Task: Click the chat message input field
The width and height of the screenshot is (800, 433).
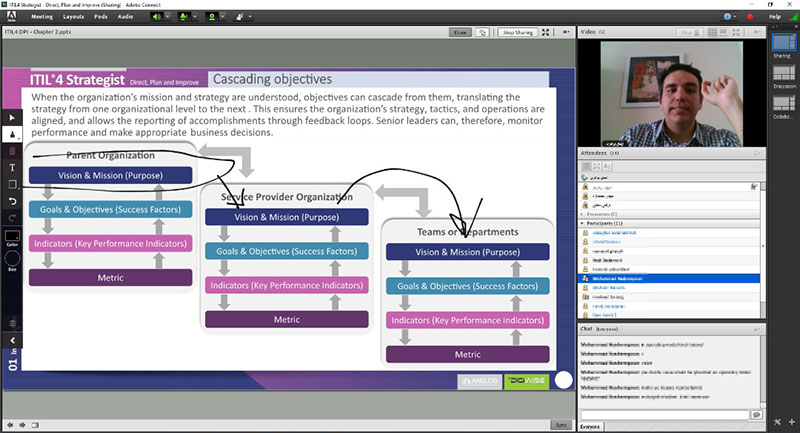Action: coord(664,415)
